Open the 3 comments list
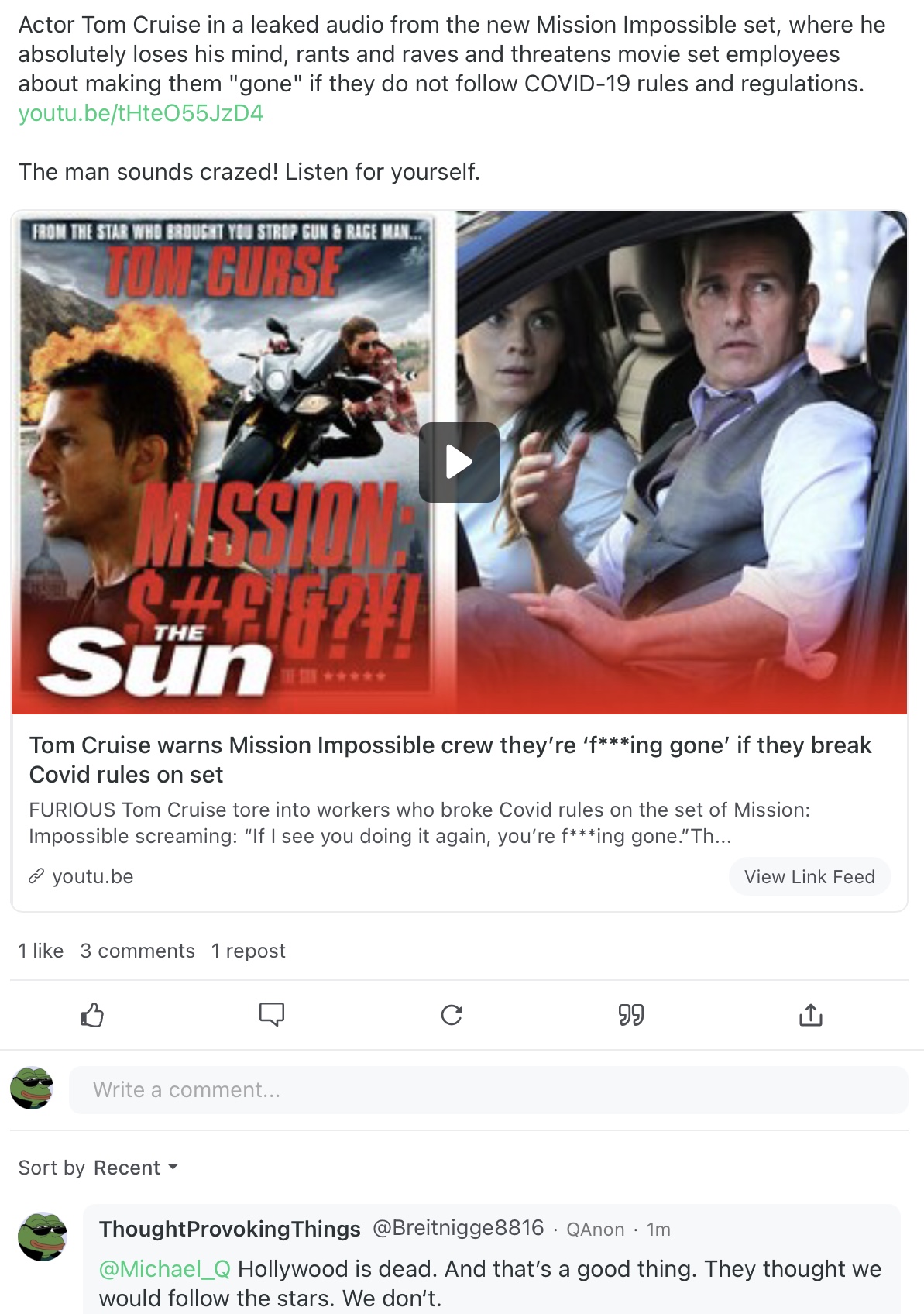 tap(138, 951)
